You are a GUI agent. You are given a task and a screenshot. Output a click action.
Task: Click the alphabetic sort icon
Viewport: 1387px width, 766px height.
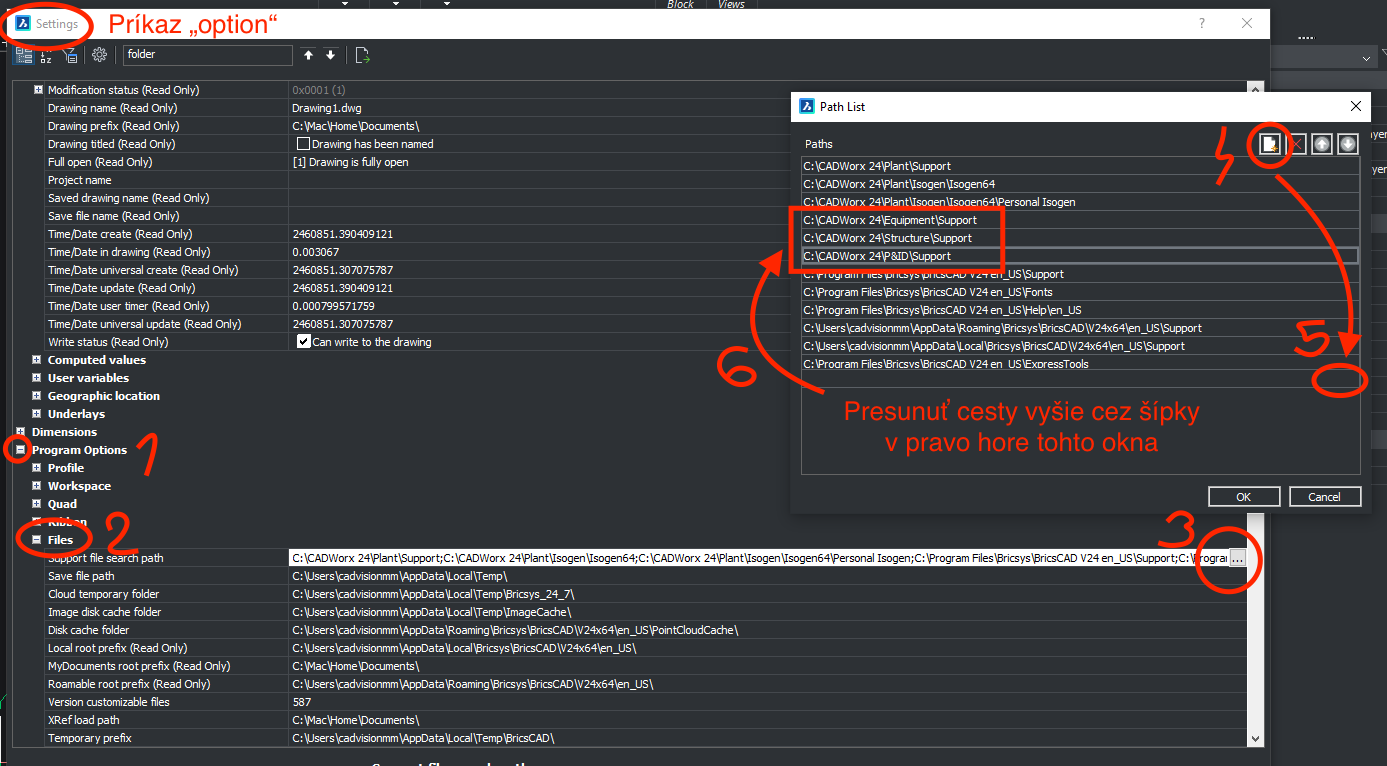pyautogui.click(x=46, y=55)
